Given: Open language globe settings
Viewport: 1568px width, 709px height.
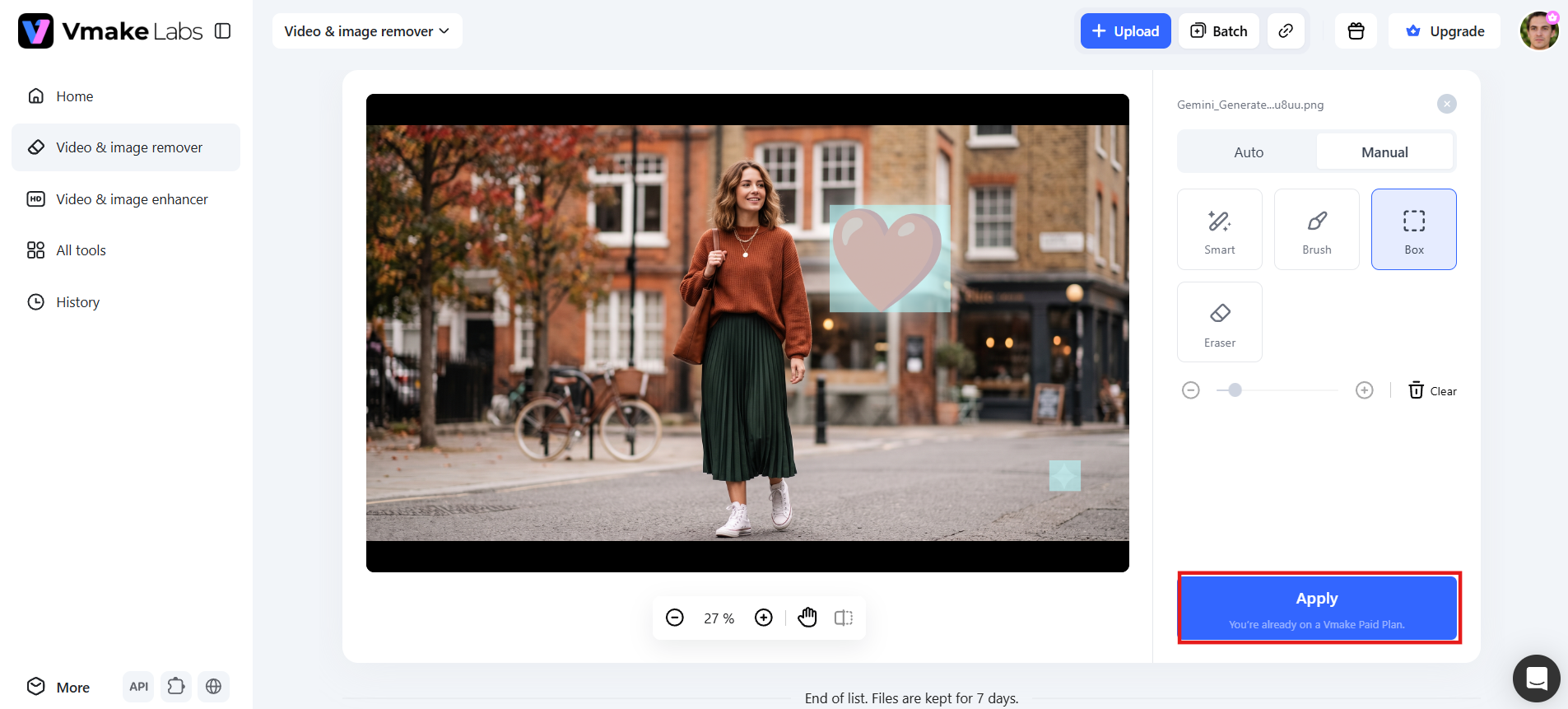Looking at the screenshot, I should click(213, 687).
